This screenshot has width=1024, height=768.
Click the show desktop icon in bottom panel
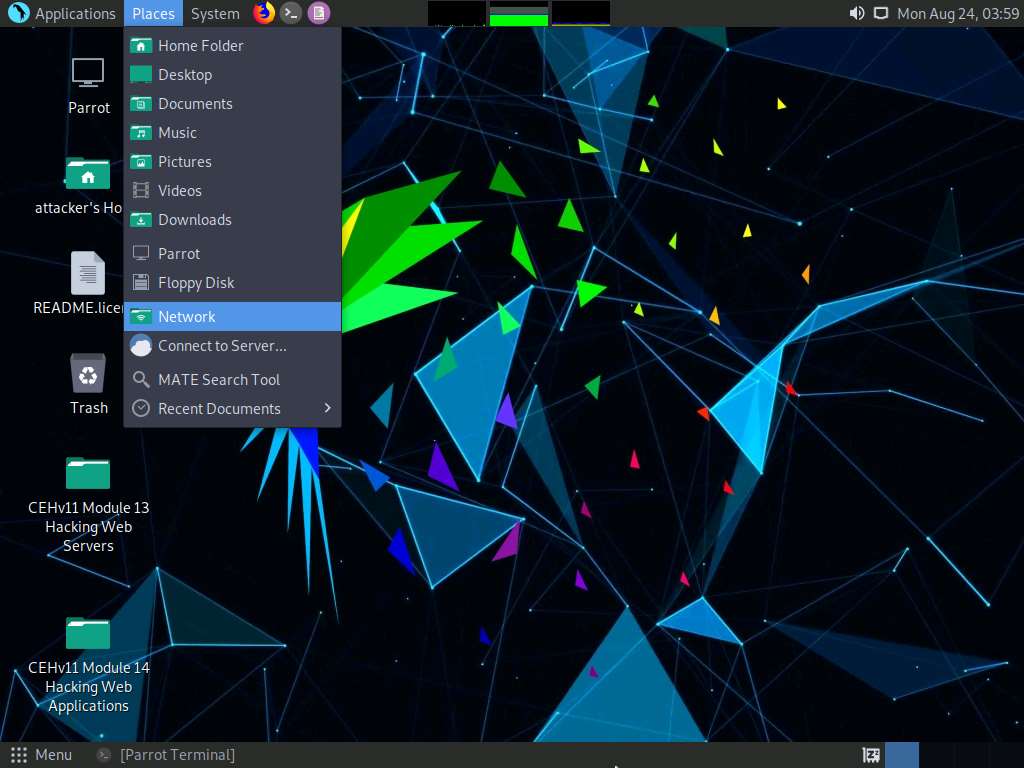871,755
